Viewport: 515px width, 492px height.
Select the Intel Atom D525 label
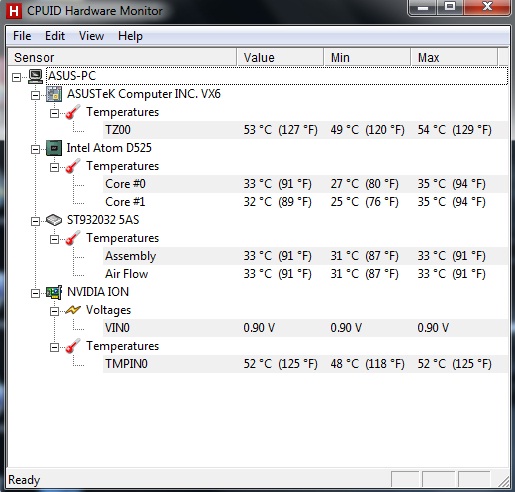click(x=109, y=148)
